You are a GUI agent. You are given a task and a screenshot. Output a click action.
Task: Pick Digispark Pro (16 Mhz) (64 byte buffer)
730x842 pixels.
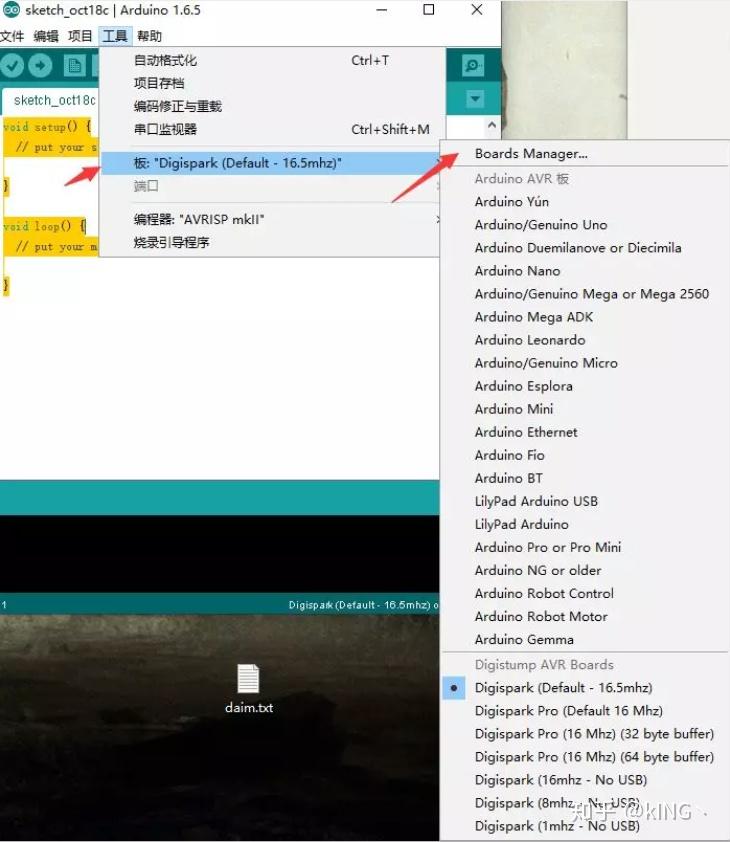584,758
